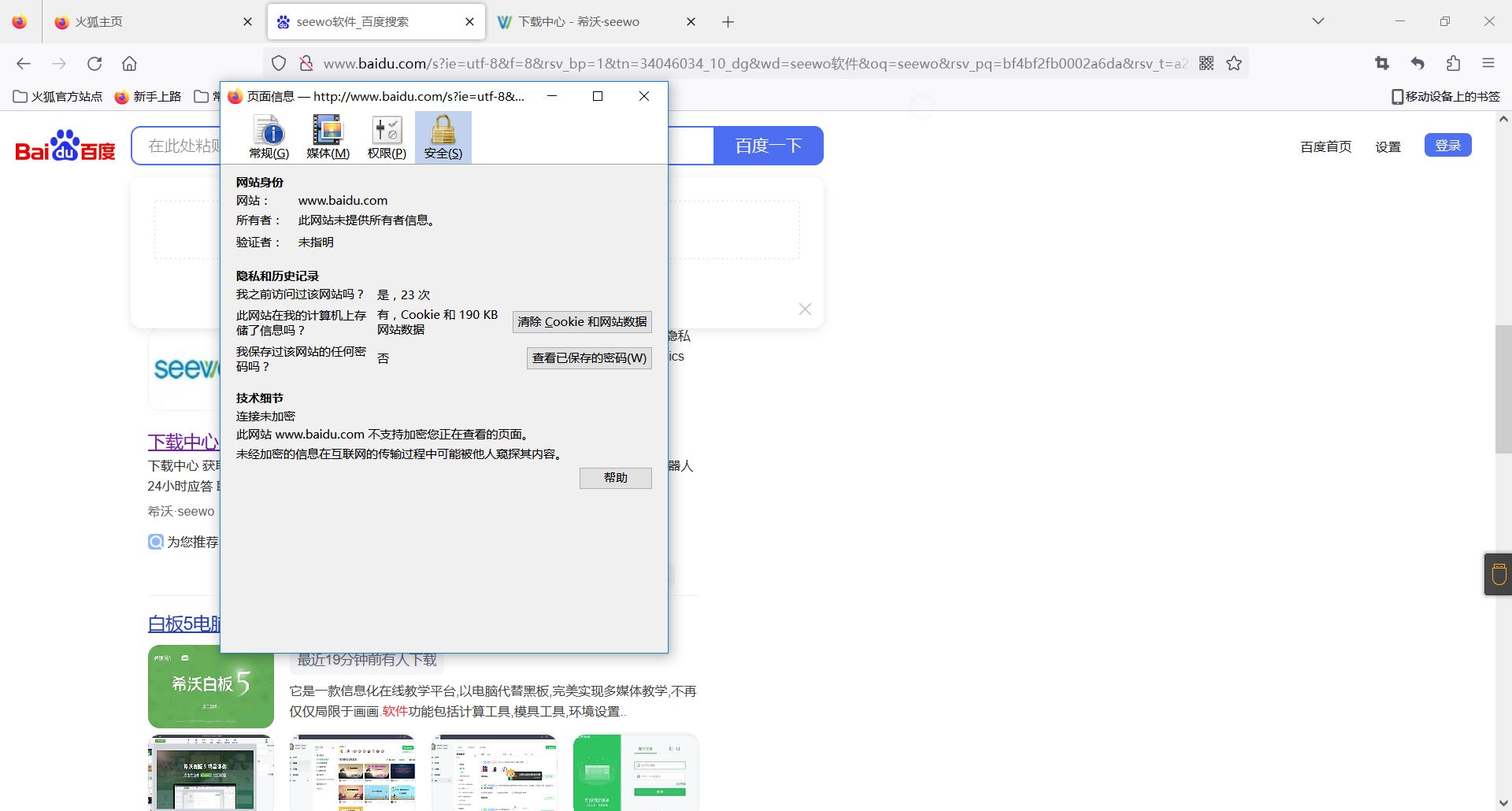Open tracking protection shield icon

pyautogui.click(x=279, y=64)
